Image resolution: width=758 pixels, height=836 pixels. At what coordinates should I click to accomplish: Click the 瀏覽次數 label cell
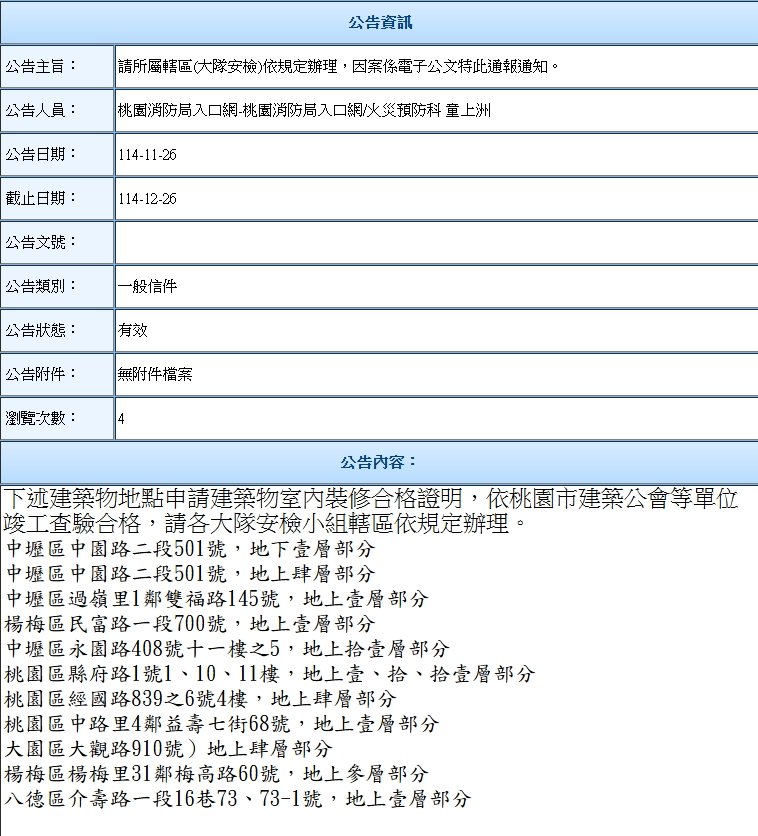point(57,418)
